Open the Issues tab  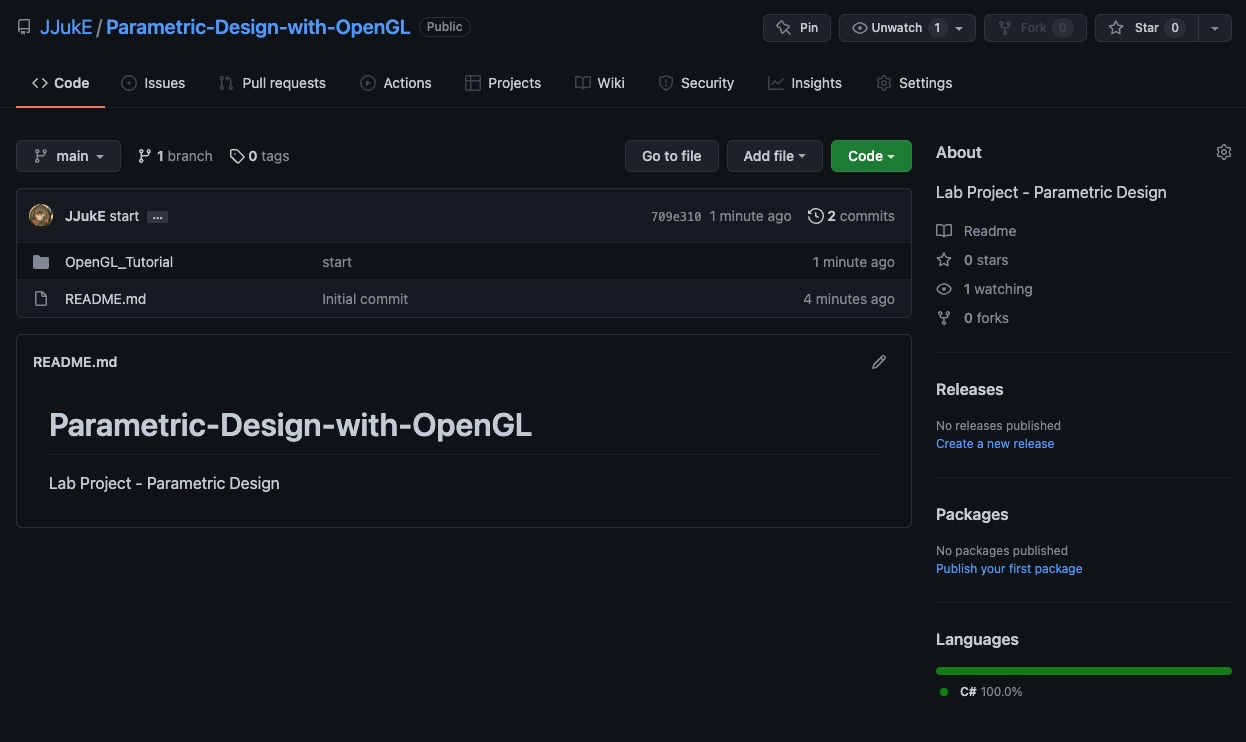point(153,83)
